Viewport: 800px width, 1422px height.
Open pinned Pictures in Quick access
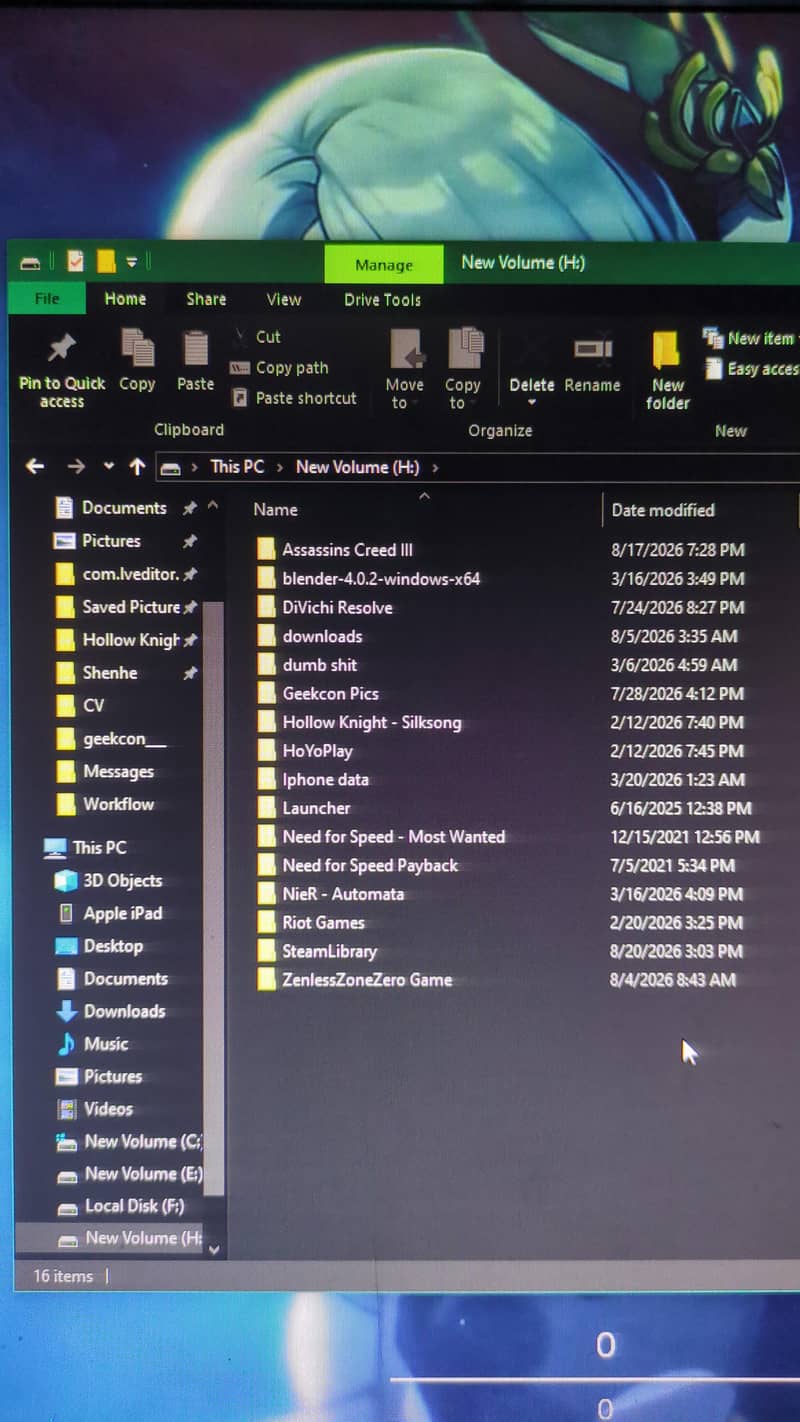(111, 541)
